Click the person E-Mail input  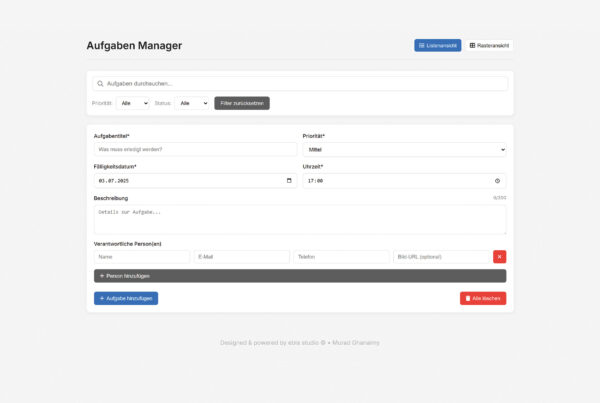click(x=241, y=257)
